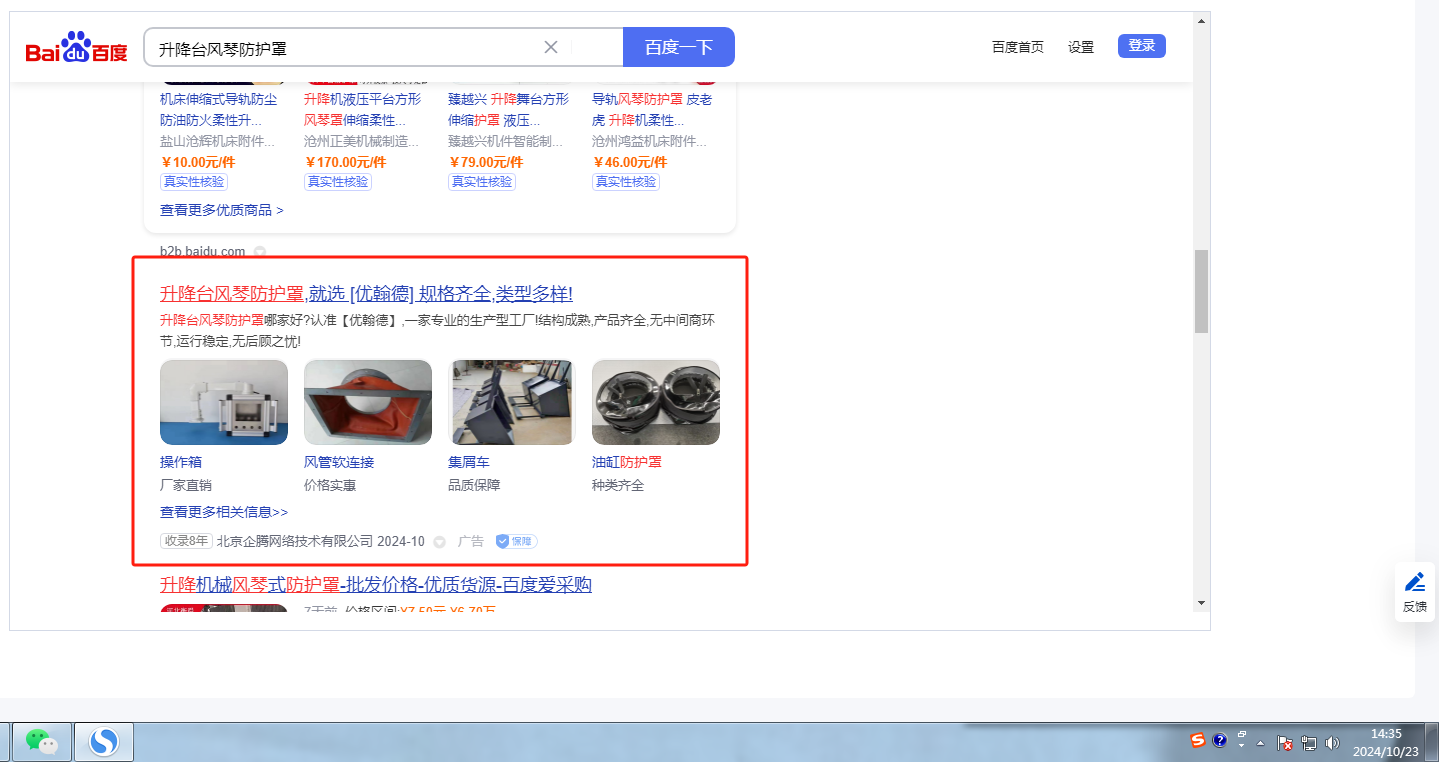The image size is (1439, 762).
Task: Click the 保障 shield badge
Action: [516, 541]
